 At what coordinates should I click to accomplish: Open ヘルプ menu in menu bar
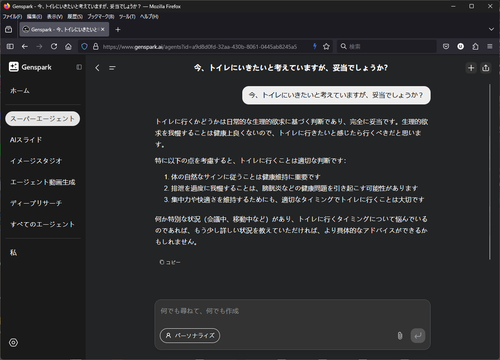tap(149, 17)
